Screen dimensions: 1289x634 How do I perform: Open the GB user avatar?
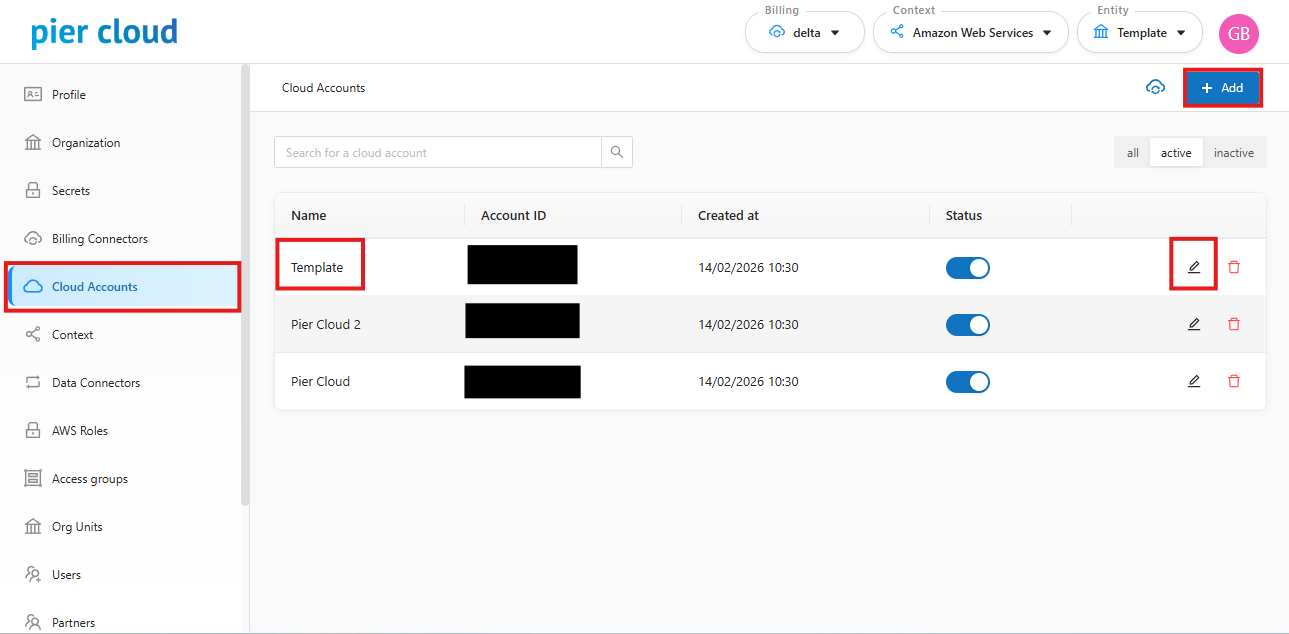coord(1238,33)
